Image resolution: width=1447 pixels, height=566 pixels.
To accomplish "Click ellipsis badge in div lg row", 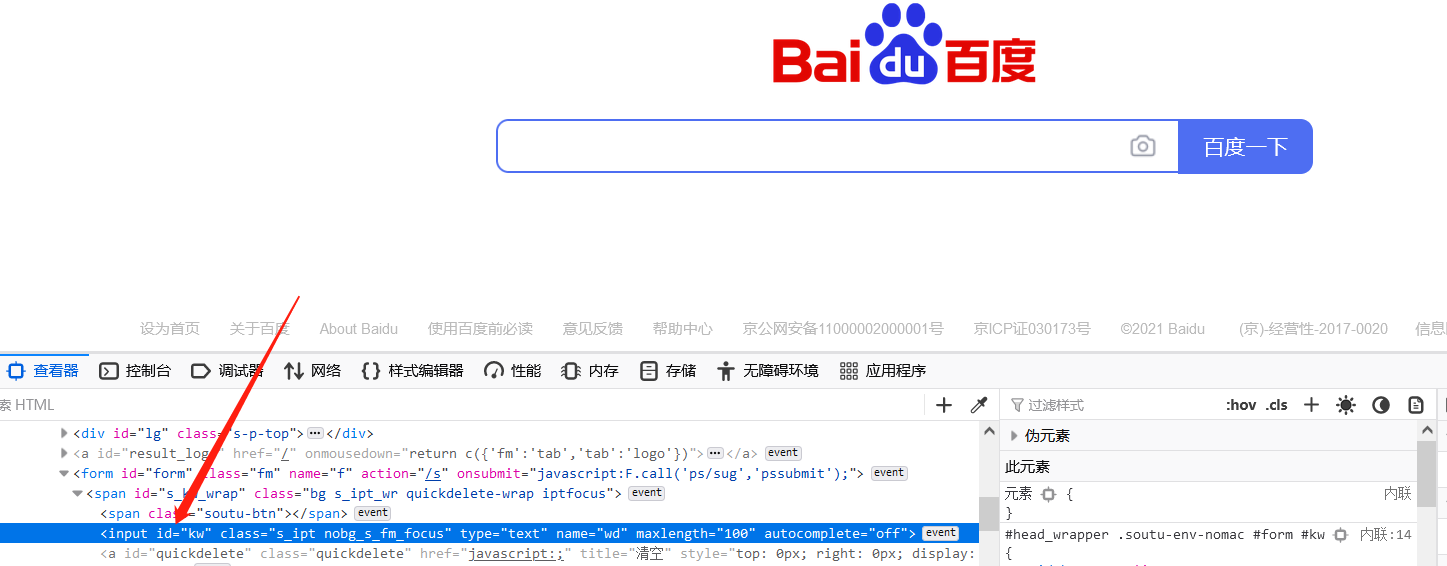I will pyautogui.click(x=315, y=433).
